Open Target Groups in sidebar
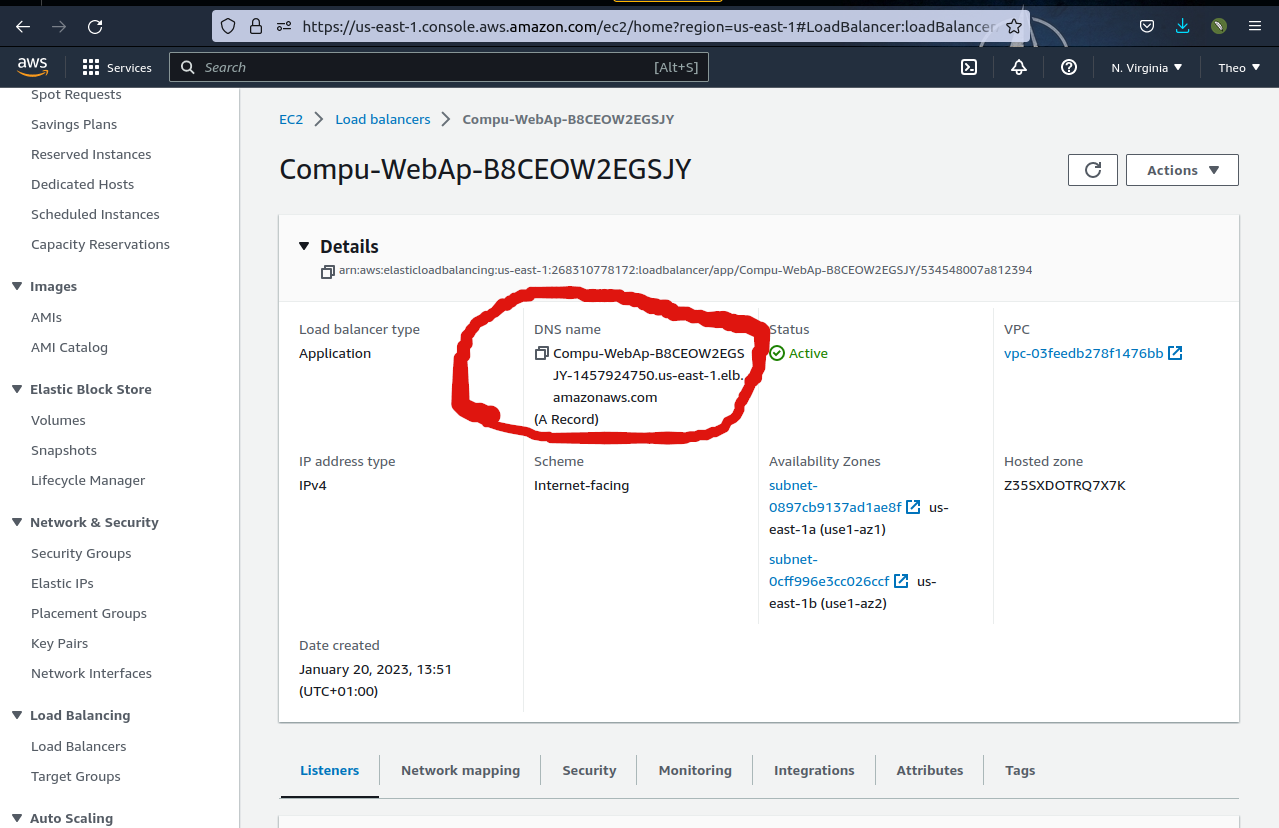This screenshot has width=1279, height=828. 75,776
